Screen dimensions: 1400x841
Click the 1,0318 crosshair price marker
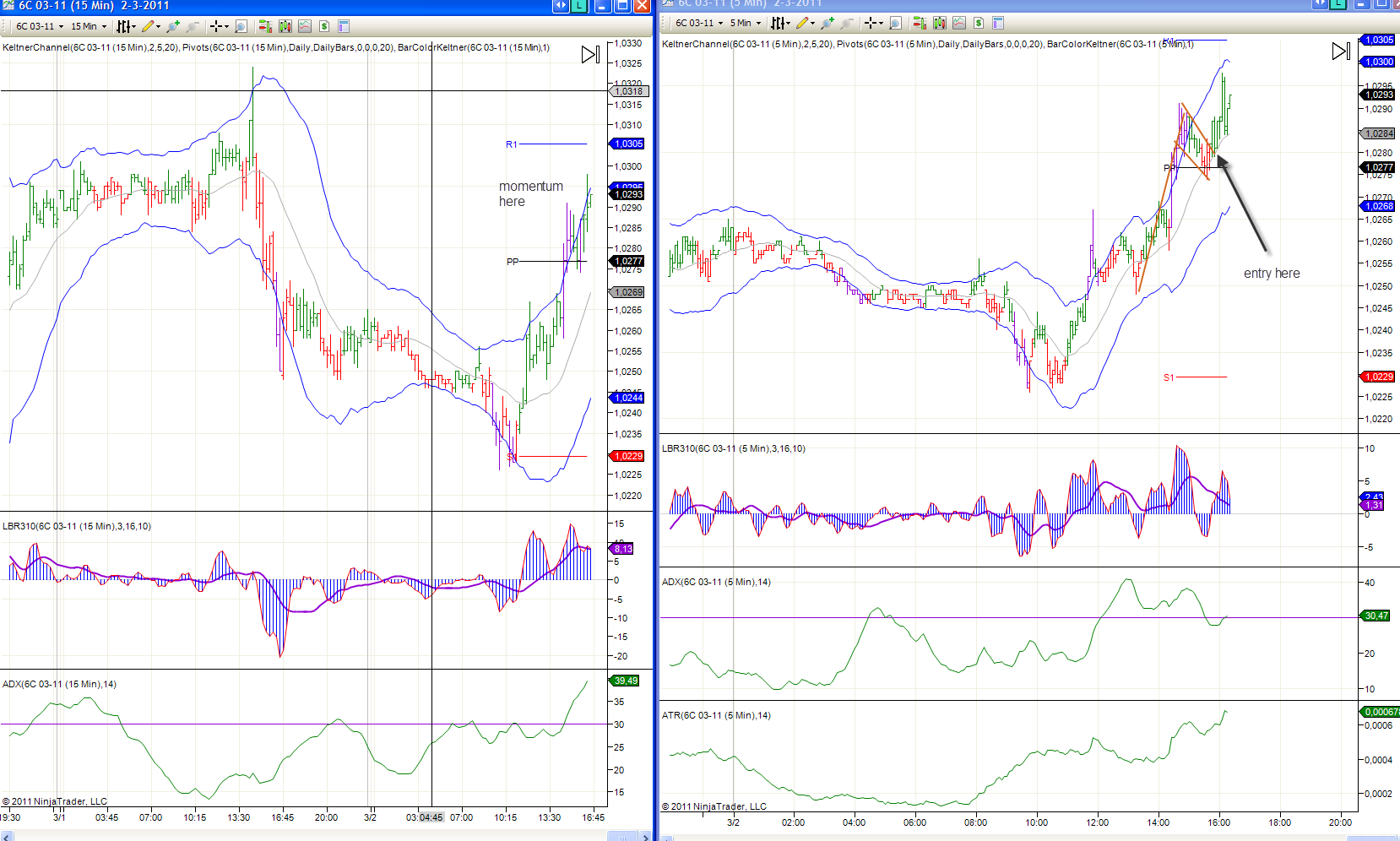(628, 91)
